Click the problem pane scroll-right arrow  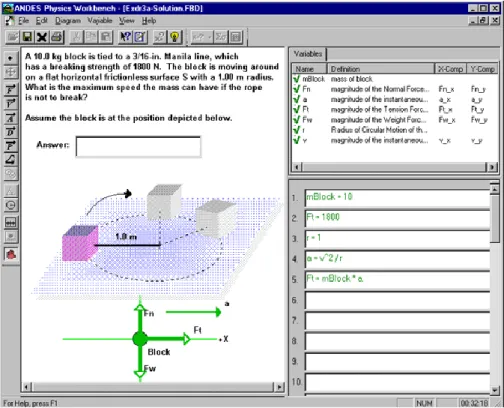(x=279, y=387)
